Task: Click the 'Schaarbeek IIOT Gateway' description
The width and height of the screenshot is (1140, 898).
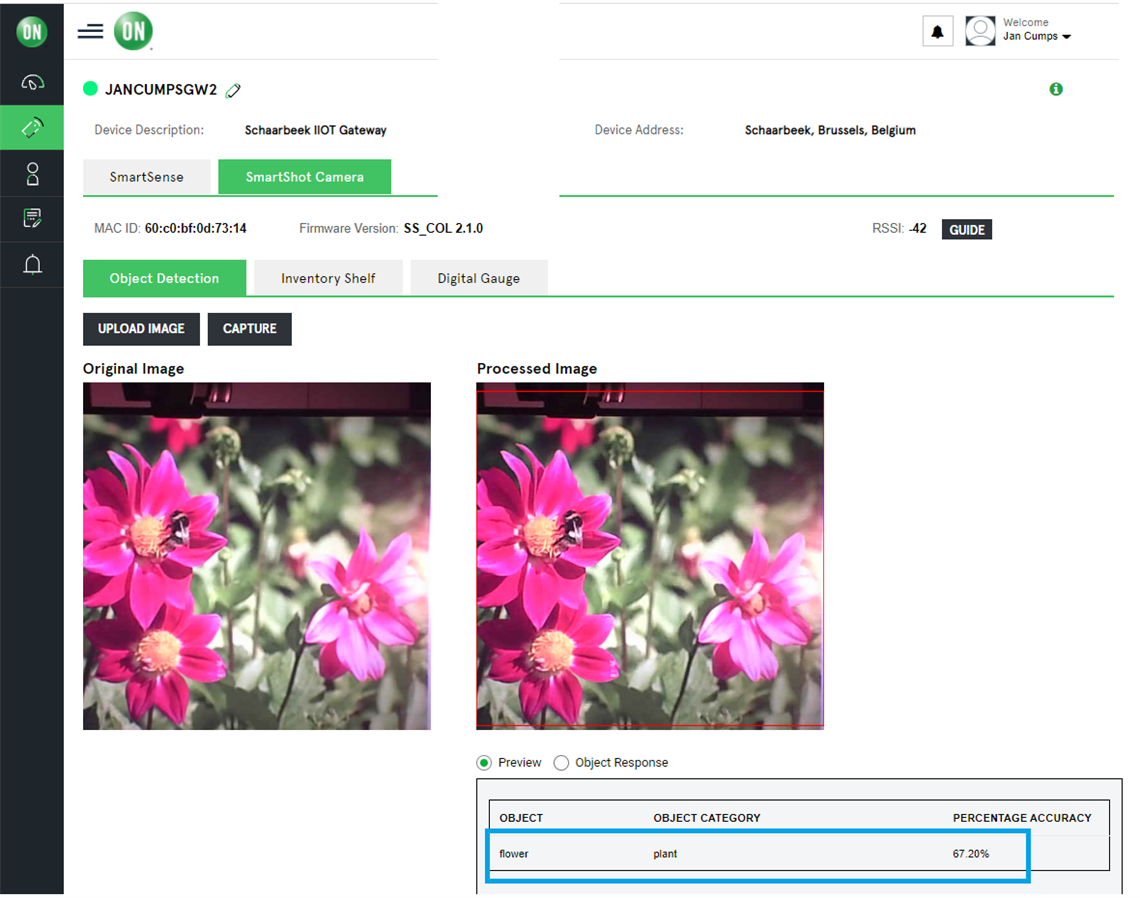Action: tap(316, 130)
